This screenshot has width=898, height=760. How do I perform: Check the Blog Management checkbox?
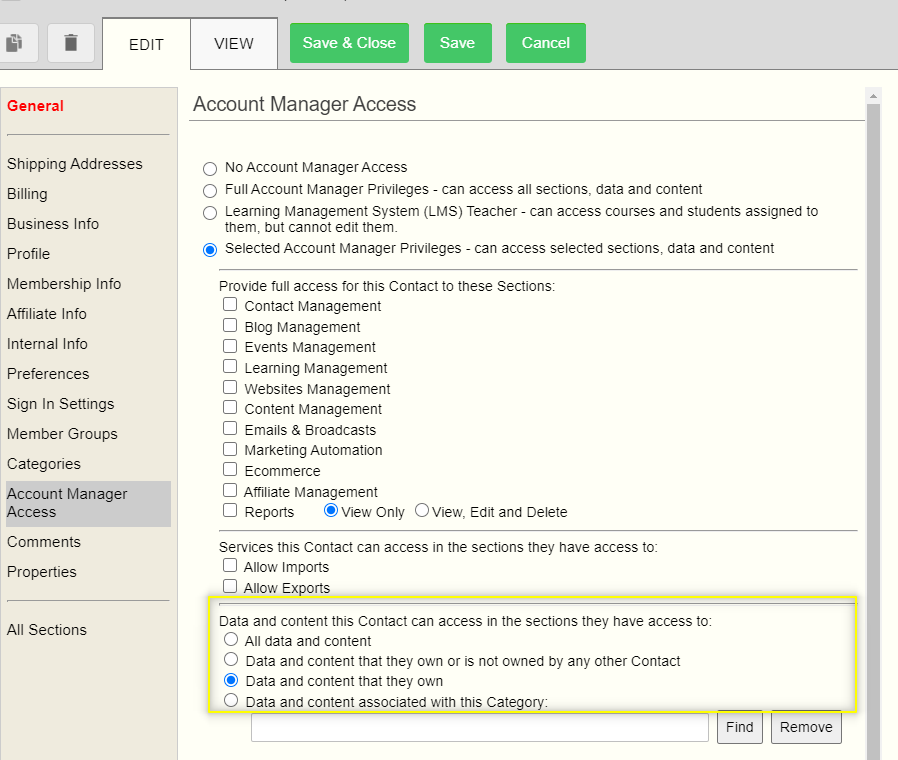coord(230,325)
